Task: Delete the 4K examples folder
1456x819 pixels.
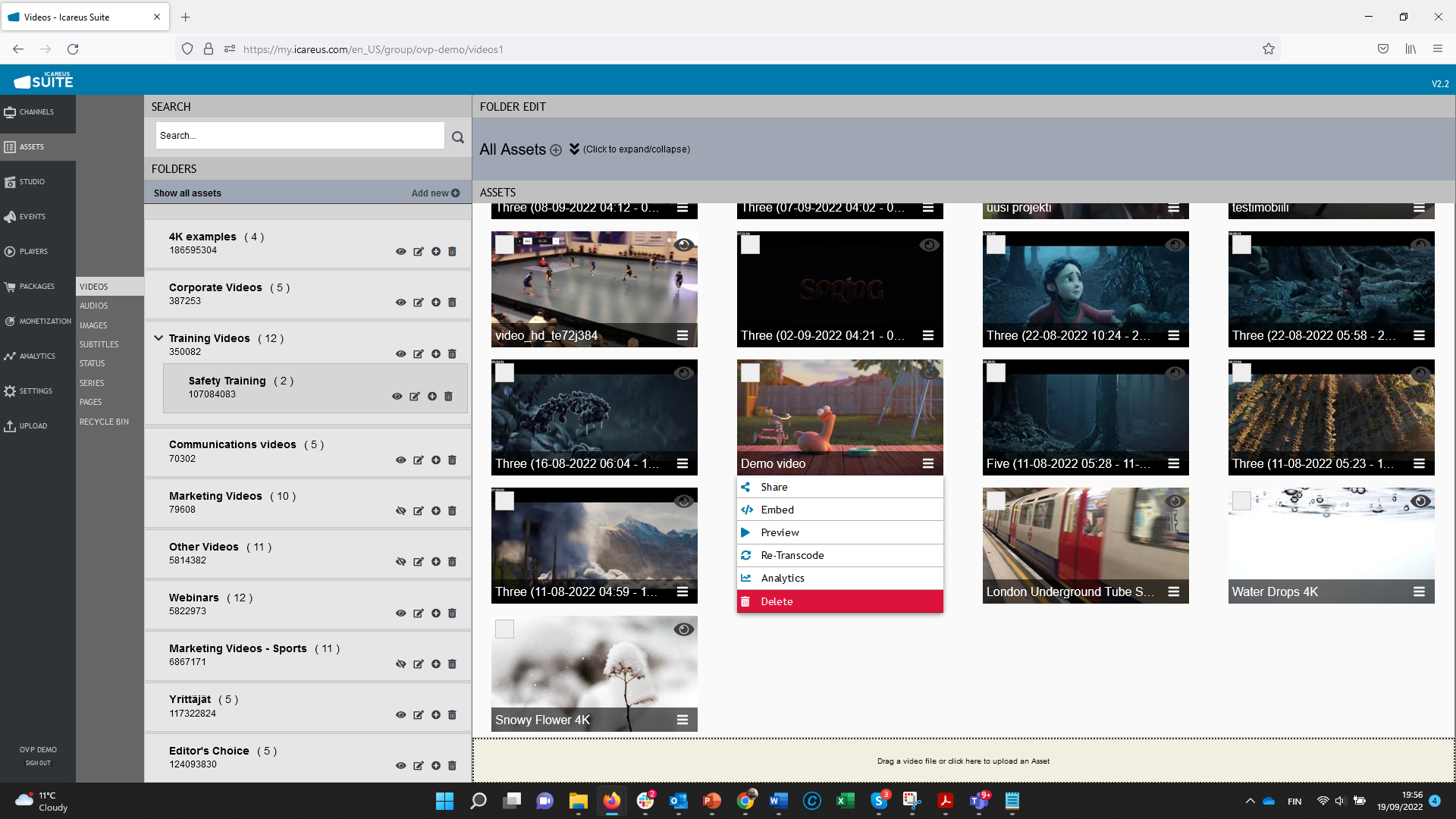Action: click(453, 252)
